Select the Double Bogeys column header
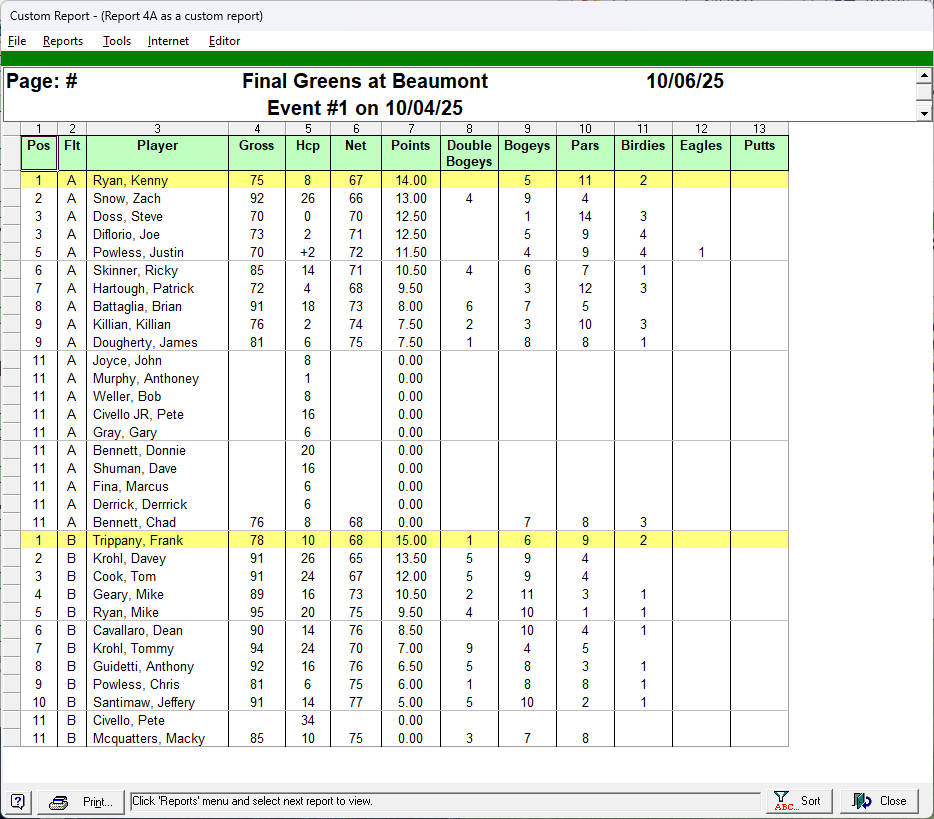 [469, 152]
